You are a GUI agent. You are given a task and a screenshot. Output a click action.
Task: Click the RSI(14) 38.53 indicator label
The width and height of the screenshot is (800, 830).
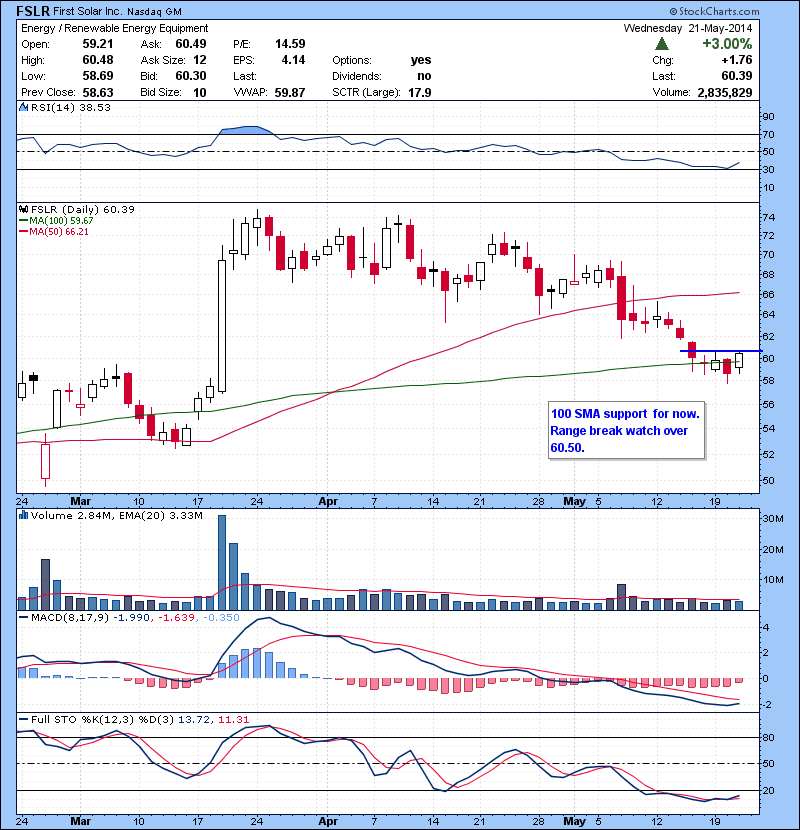pyautogui.click(x=70, y=107)
